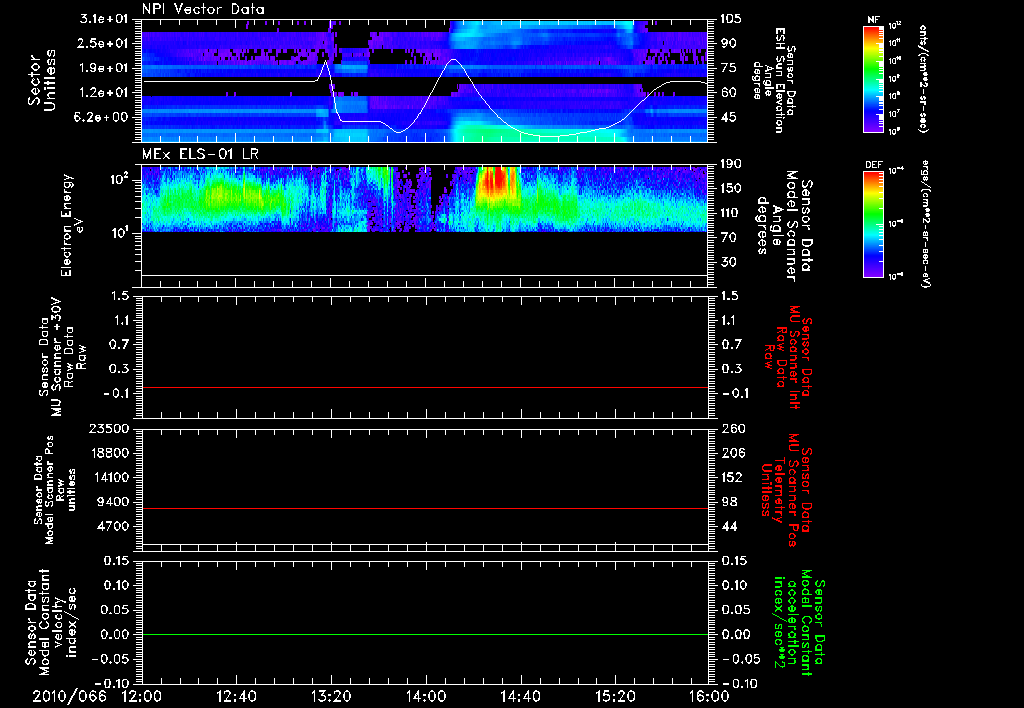Click the NPI Vector Data plot title

203,9
